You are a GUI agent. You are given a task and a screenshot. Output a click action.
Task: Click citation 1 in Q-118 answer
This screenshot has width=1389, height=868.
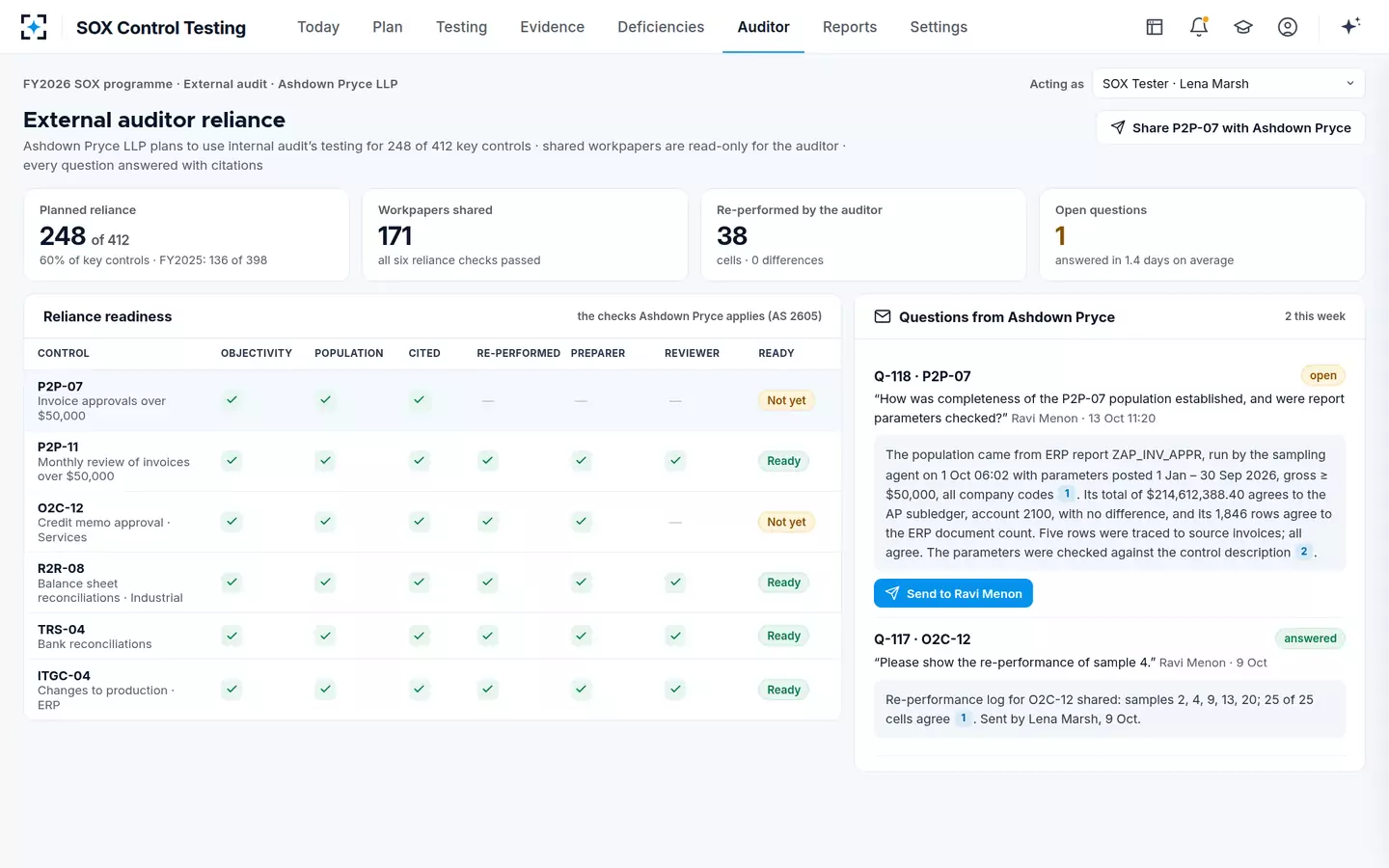click(1067, 494)
